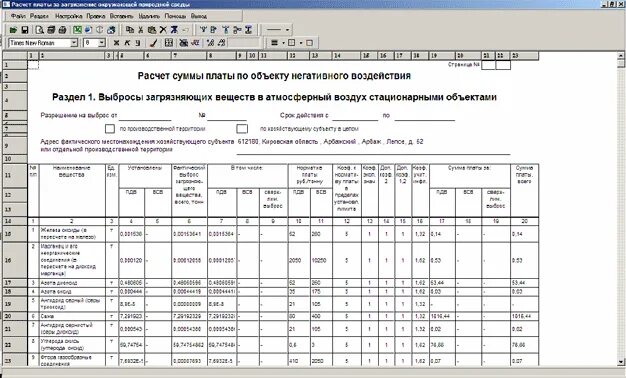Click the paintbrush format icon
The width and height of the screenshot is (626, 378).
tap(154, 43)
